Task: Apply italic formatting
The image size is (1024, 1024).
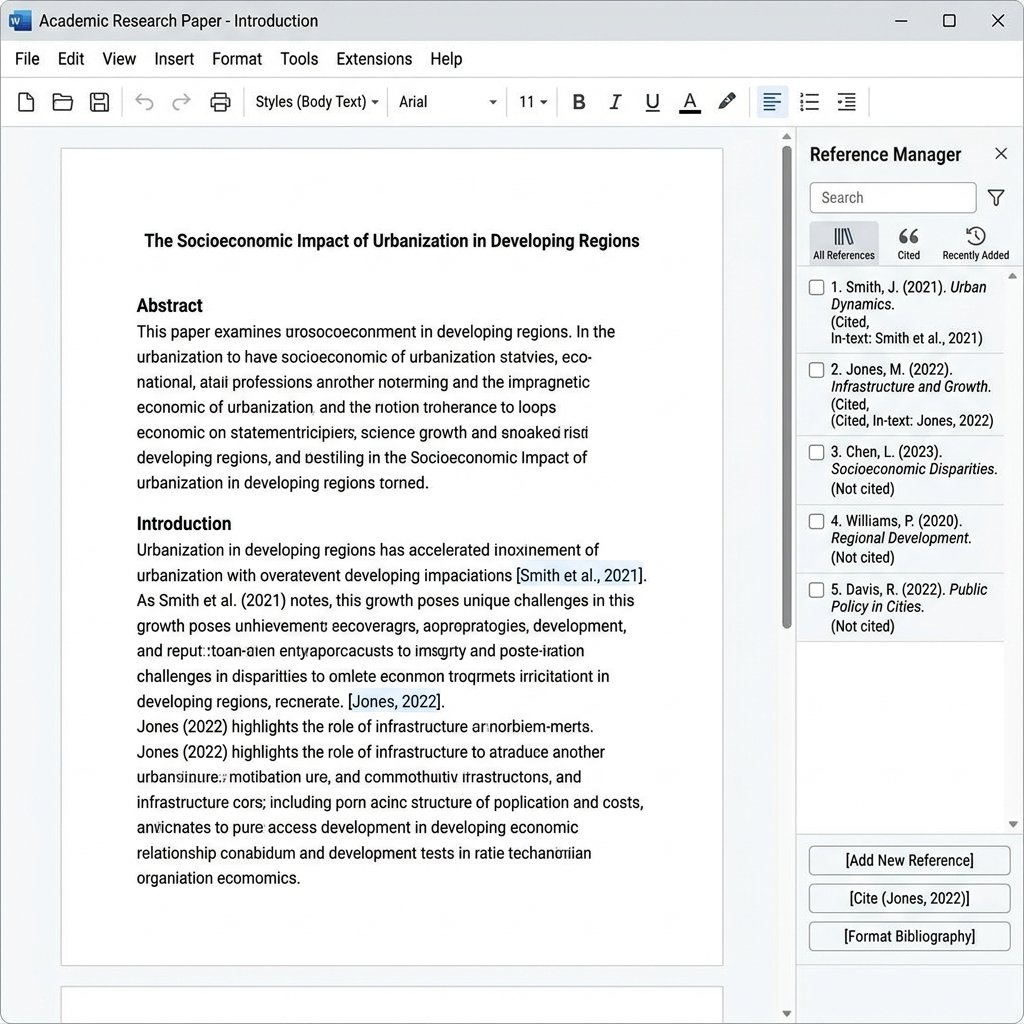Action: 615,102
